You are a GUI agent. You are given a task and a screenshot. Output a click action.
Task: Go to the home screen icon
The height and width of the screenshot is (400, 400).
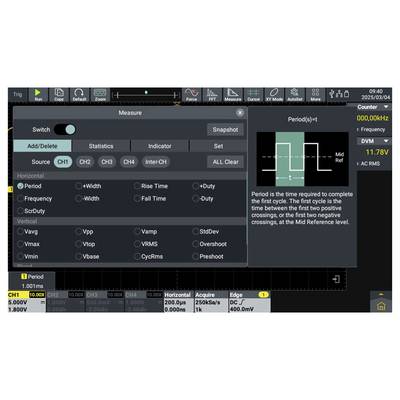click(x=381, y=306)
